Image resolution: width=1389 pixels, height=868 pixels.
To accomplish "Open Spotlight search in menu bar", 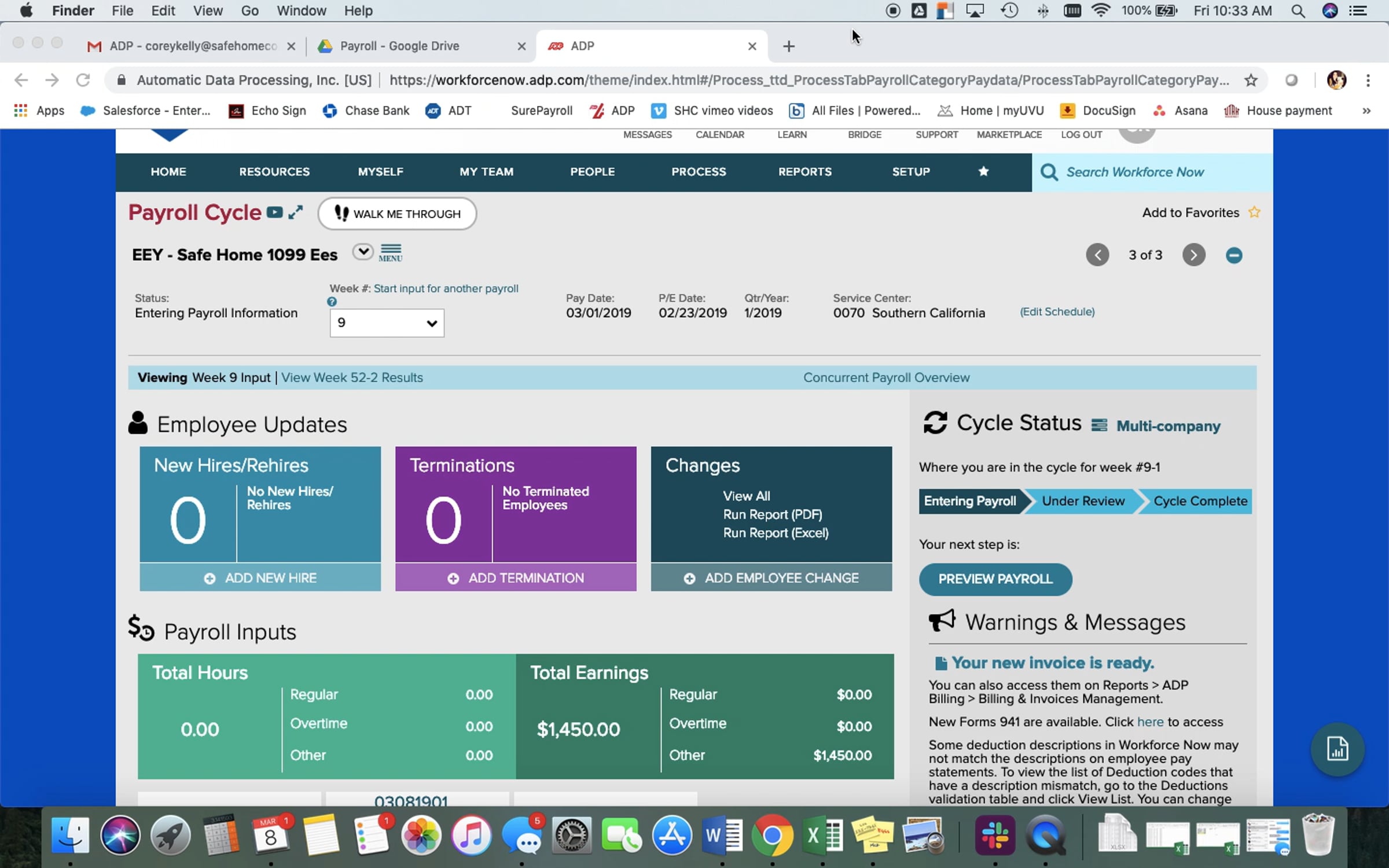I will 1298,11.
